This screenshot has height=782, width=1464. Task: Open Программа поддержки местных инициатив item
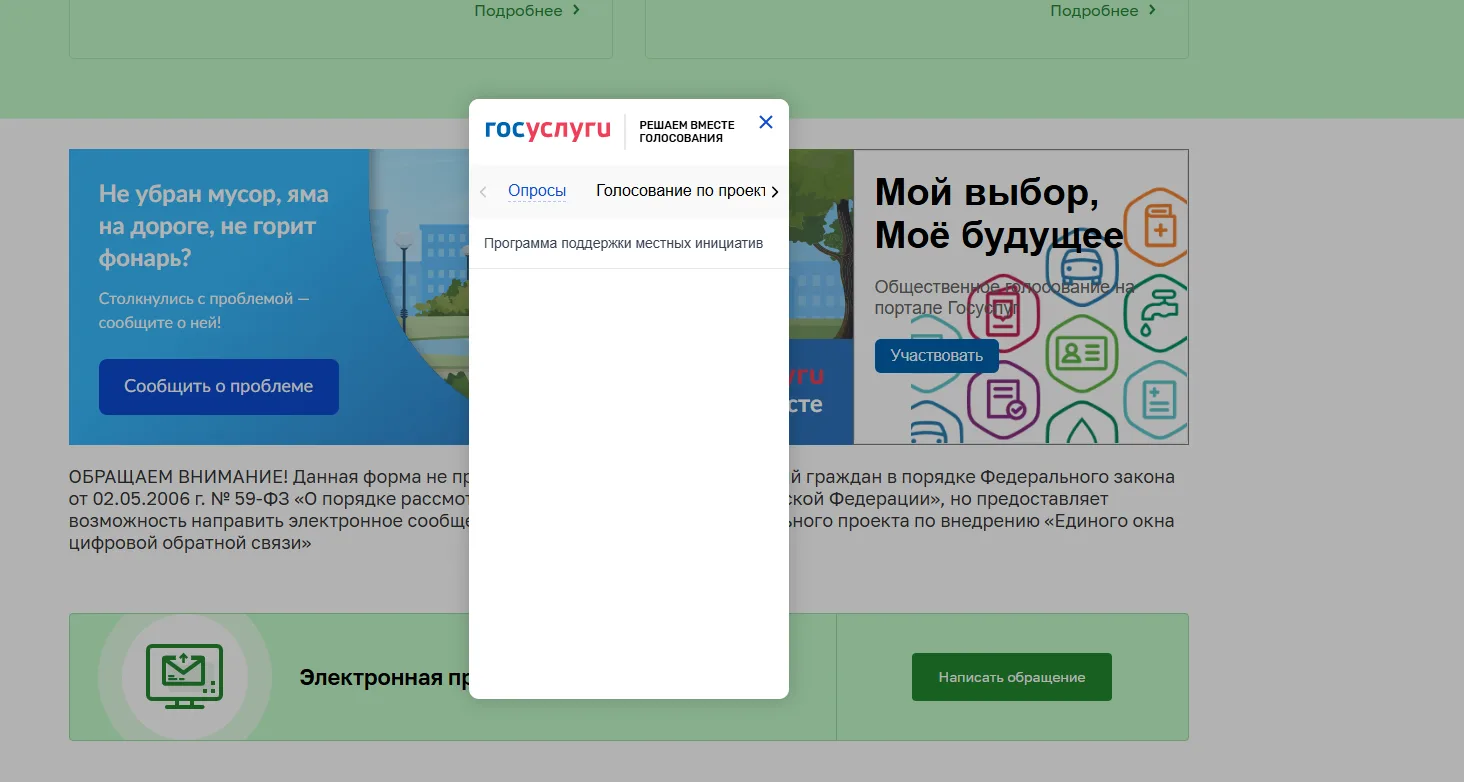628,244
